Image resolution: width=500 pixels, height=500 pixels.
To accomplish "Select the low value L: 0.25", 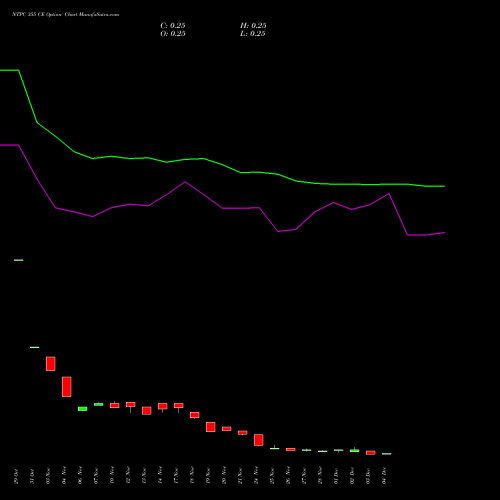I will [x=253, y=34].
